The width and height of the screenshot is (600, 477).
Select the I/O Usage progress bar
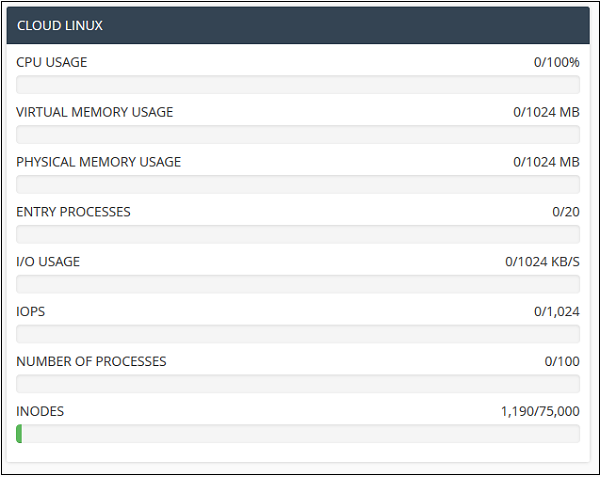click(x=298, y=284)
